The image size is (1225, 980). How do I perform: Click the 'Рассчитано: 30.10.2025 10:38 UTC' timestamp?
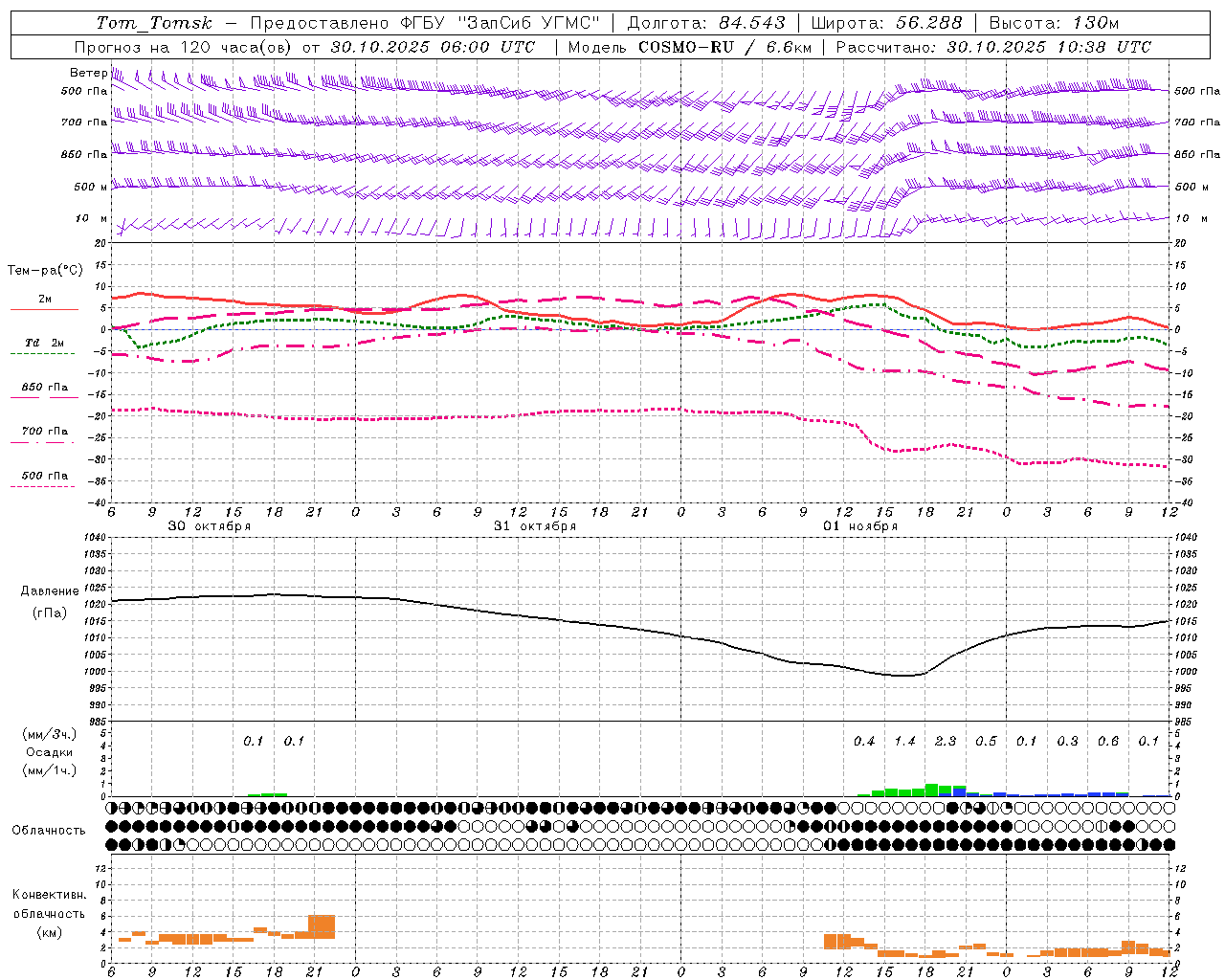click(x=994, y=47)
